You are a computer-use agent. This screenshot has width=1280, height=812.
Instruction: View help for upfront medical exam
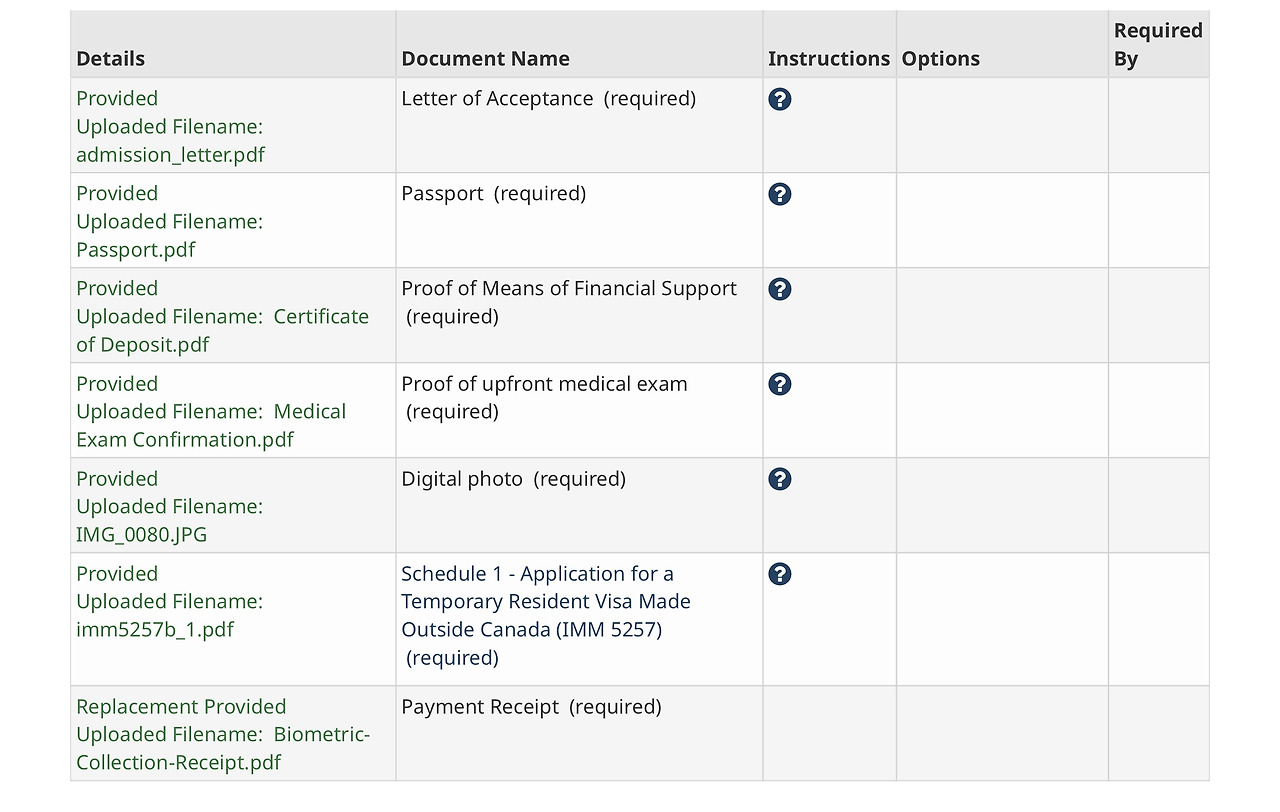point(780,384)
